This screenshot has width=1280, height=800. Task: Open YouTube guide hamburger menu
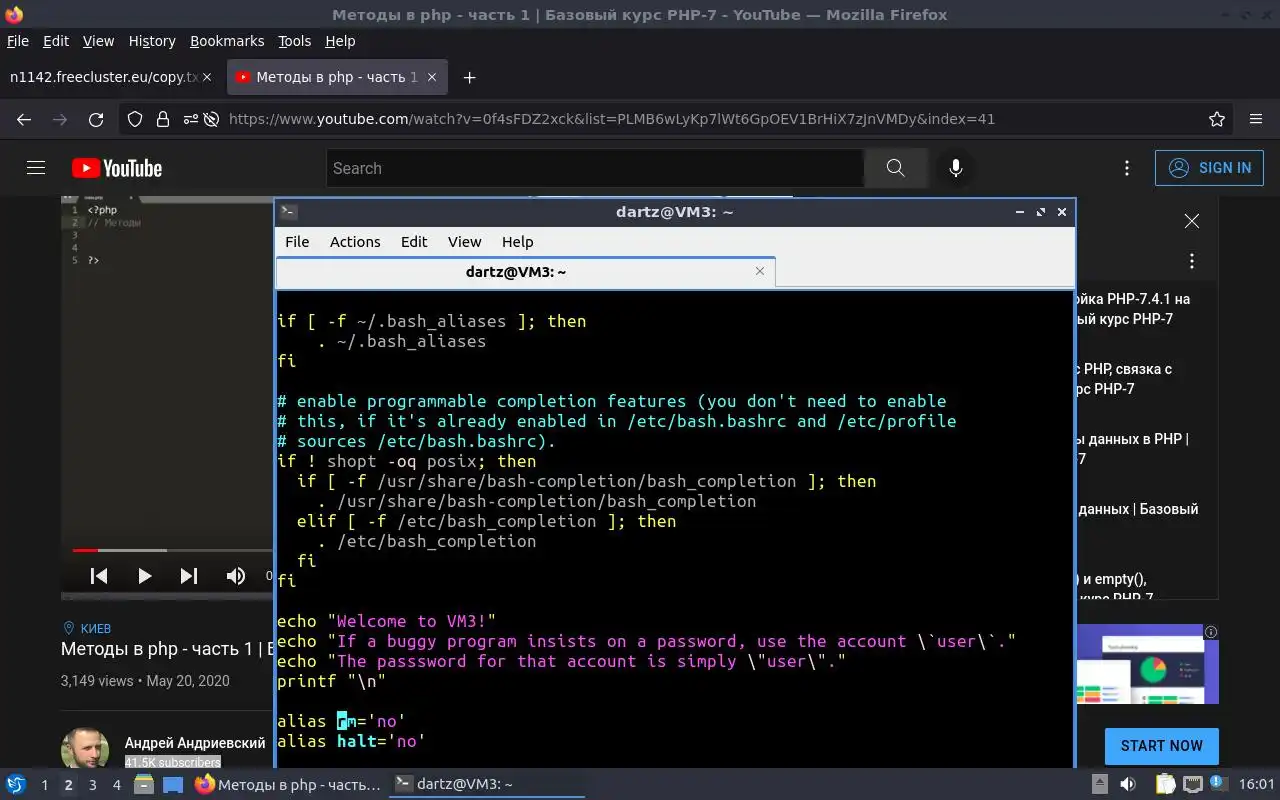pos(36,168)
